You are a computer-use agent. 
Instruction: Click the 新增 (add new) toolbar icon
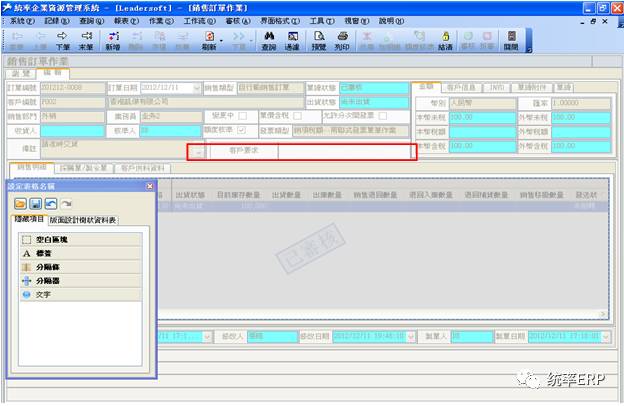pyautogui.click(x=112, y=39)
